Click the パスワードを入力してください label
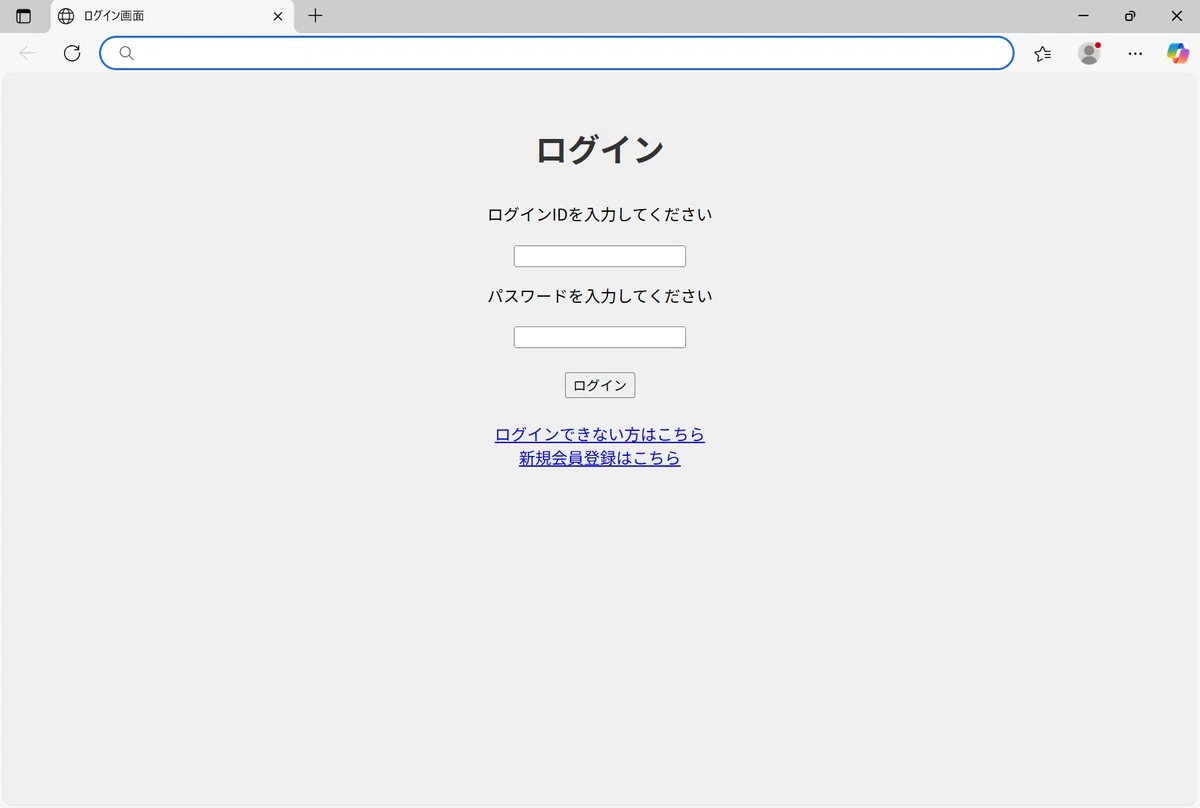This screenshot has height=808, width=1200. pyautogui.click(x=600, y=296)
